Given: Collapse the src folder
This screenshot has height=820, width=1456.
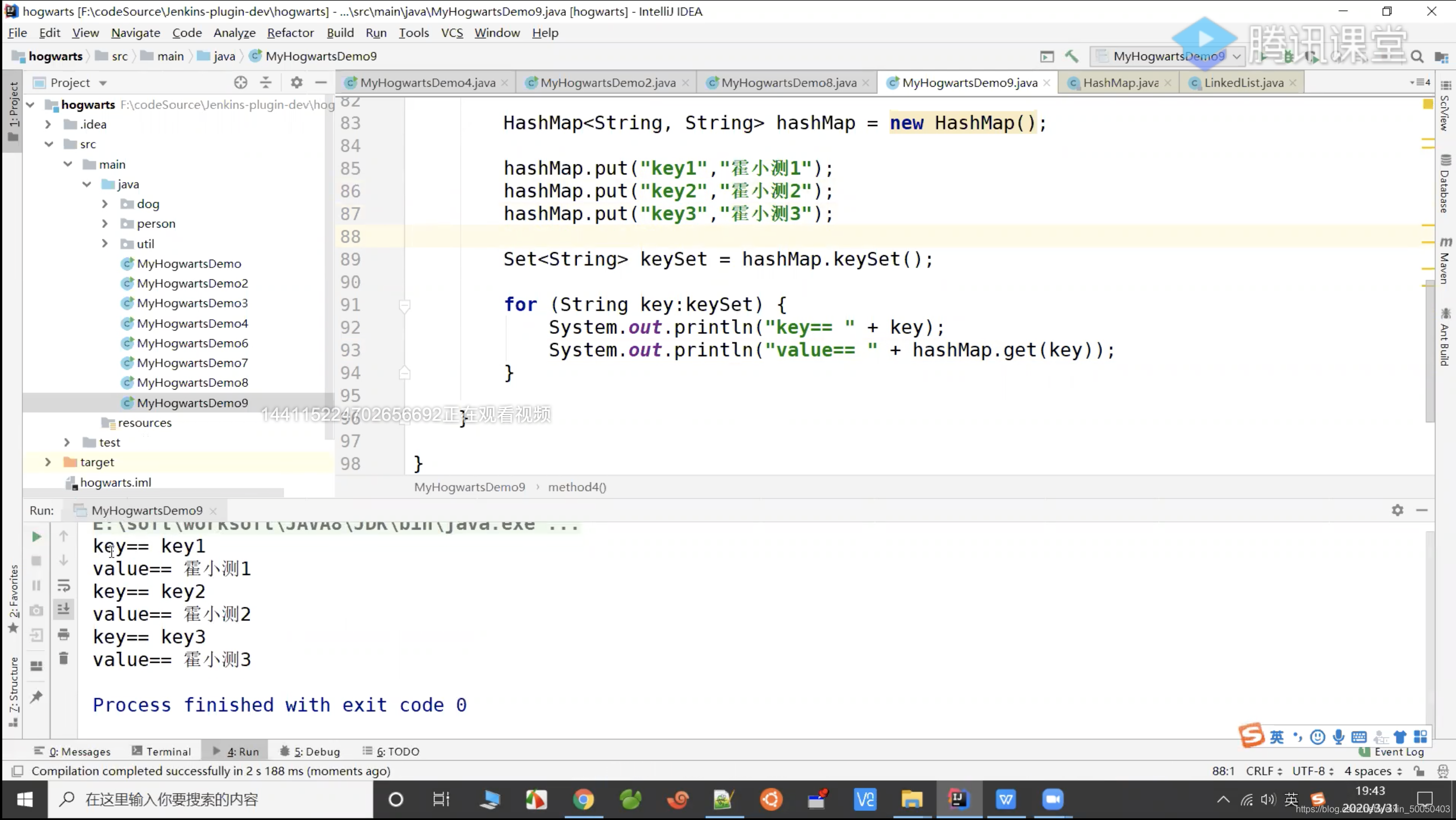Looking at the screenshot, I should click(49, 144).
